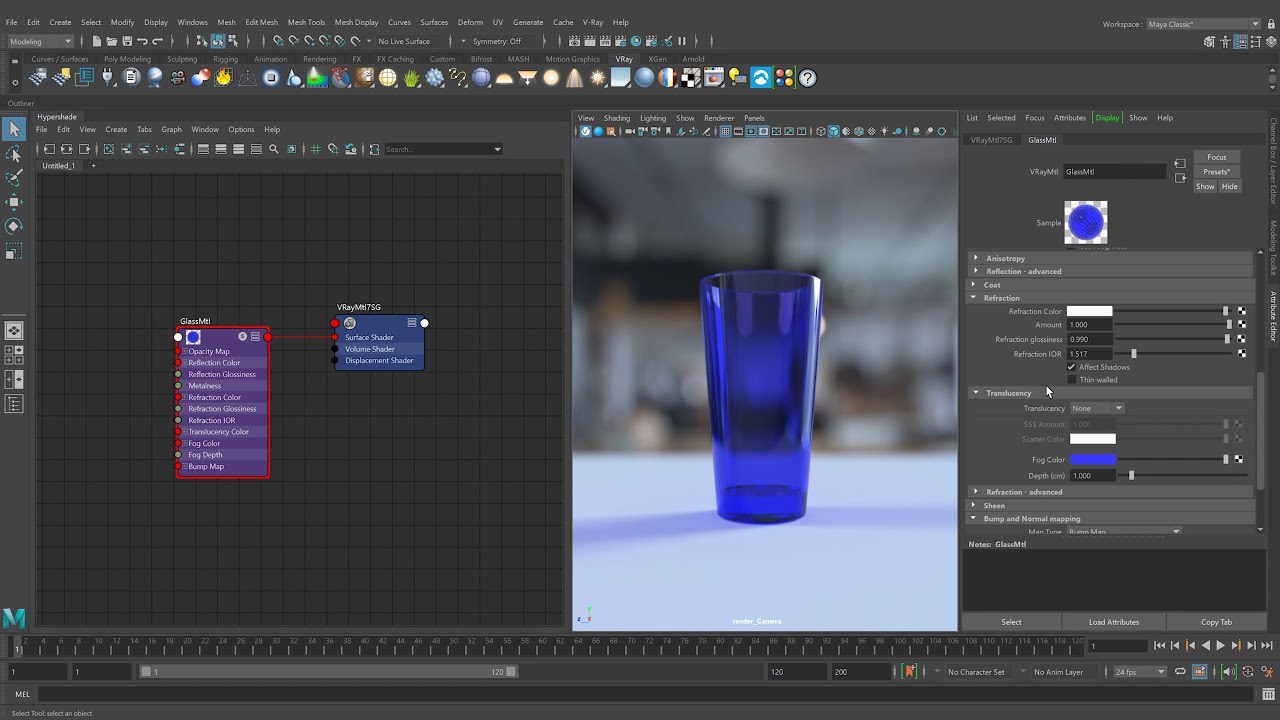The image size is (1280, 720).
Task: Click the white Refraction Color swatch
Action: coord(1089,311)
